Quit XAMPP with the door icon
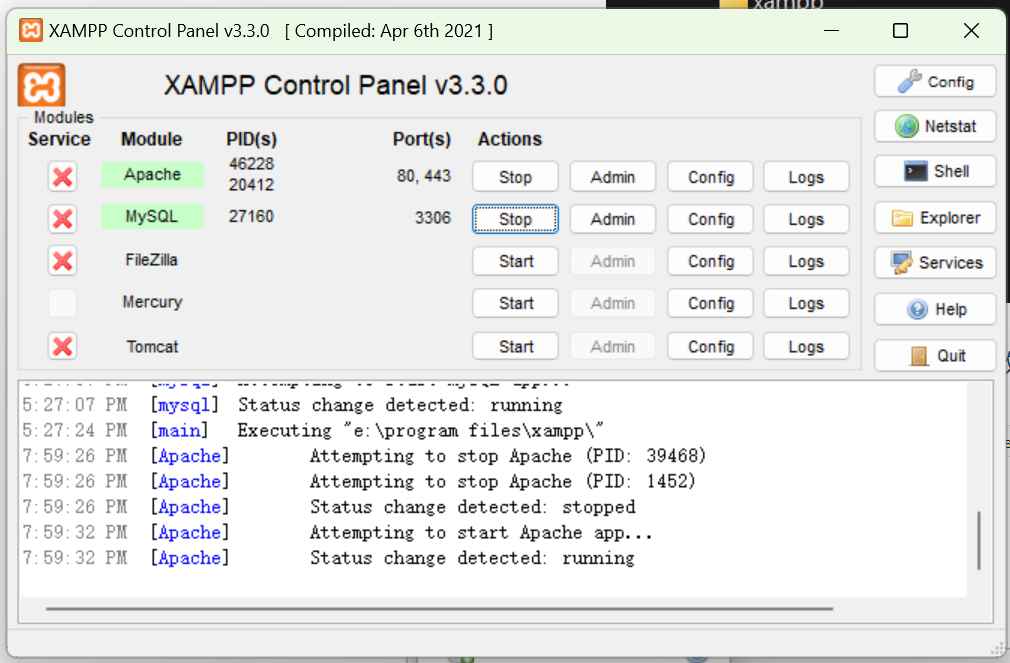This screenshot has height=663, width=1010. click(935, 356)
